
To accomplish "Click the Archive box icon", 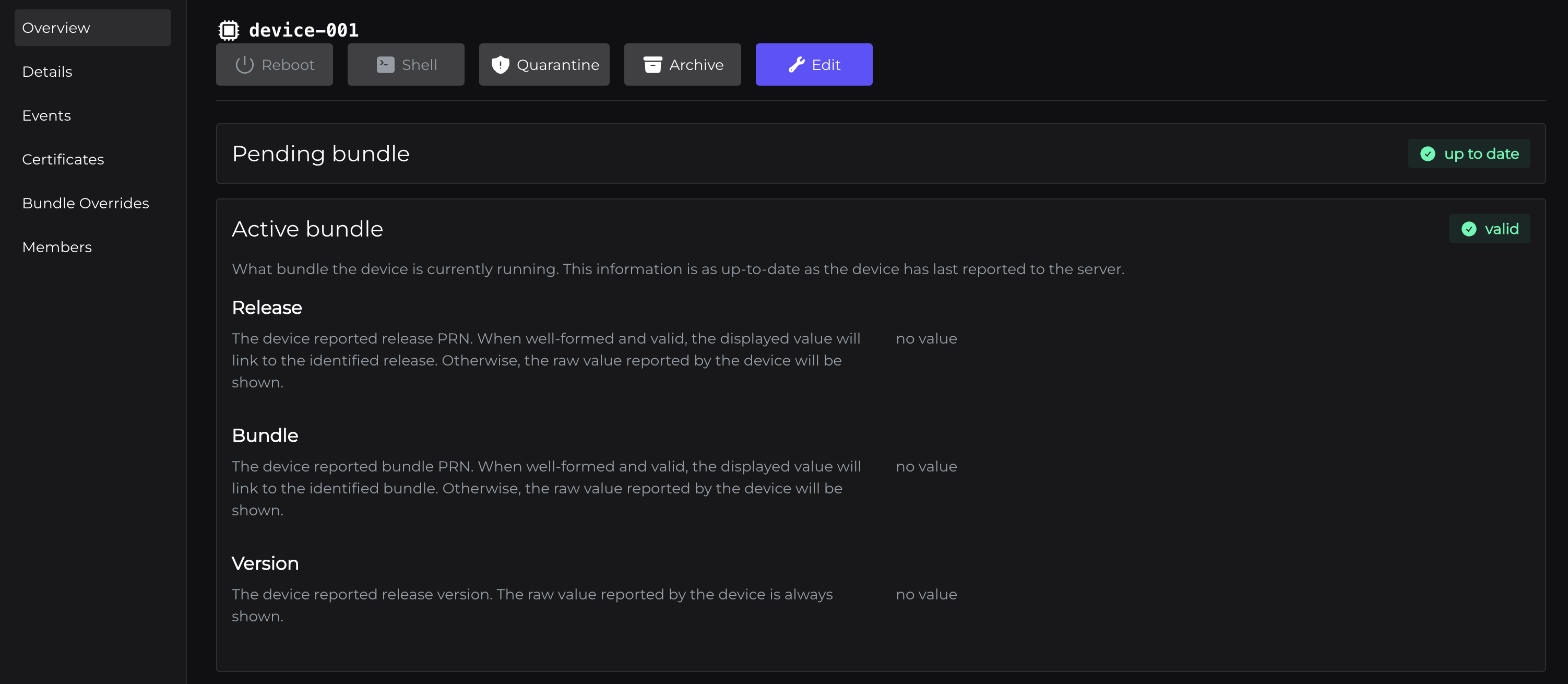I will [x=652, y=65].
